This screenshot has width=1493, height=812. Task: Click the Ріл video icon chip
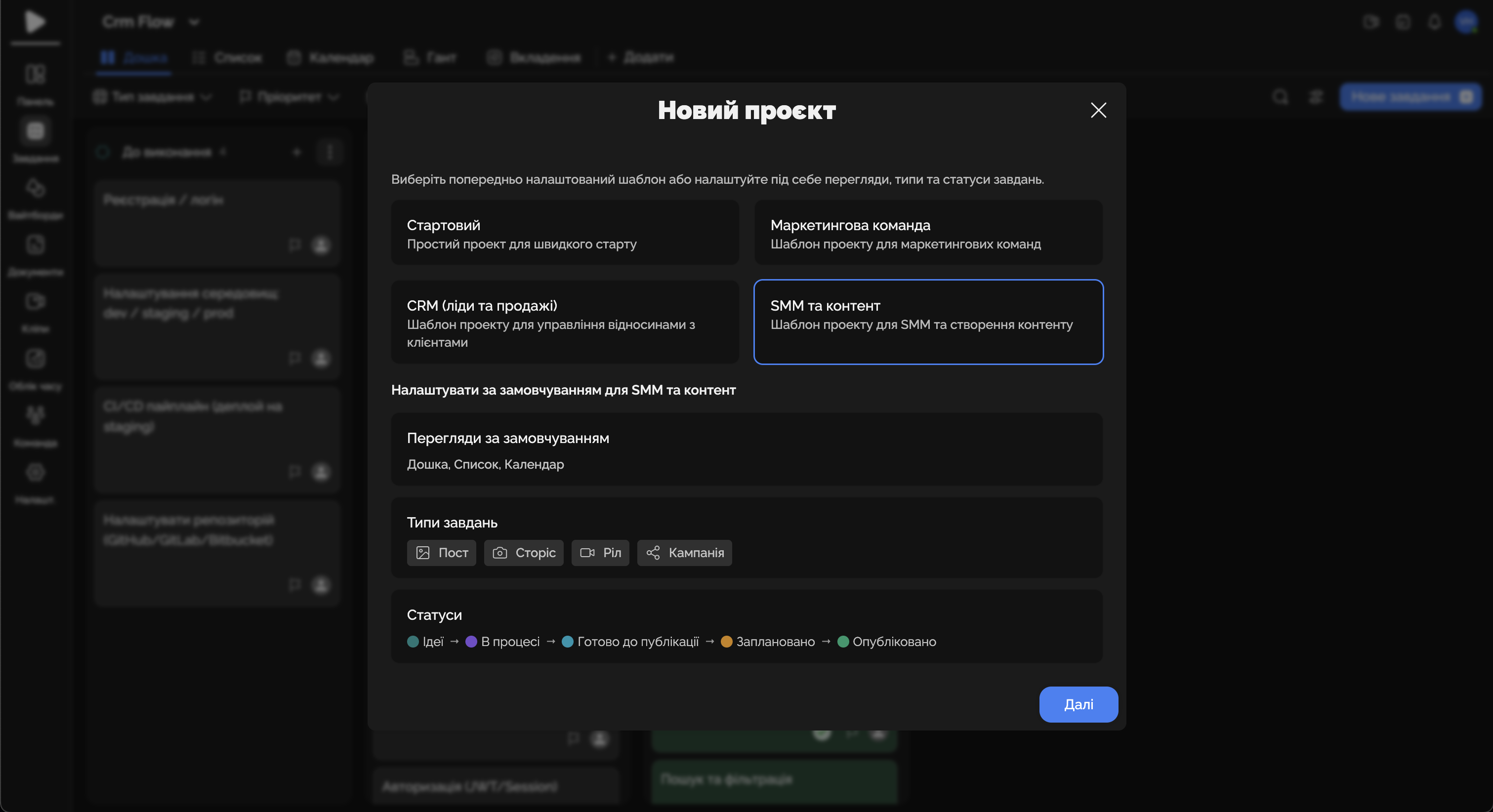tap(600, 553)
